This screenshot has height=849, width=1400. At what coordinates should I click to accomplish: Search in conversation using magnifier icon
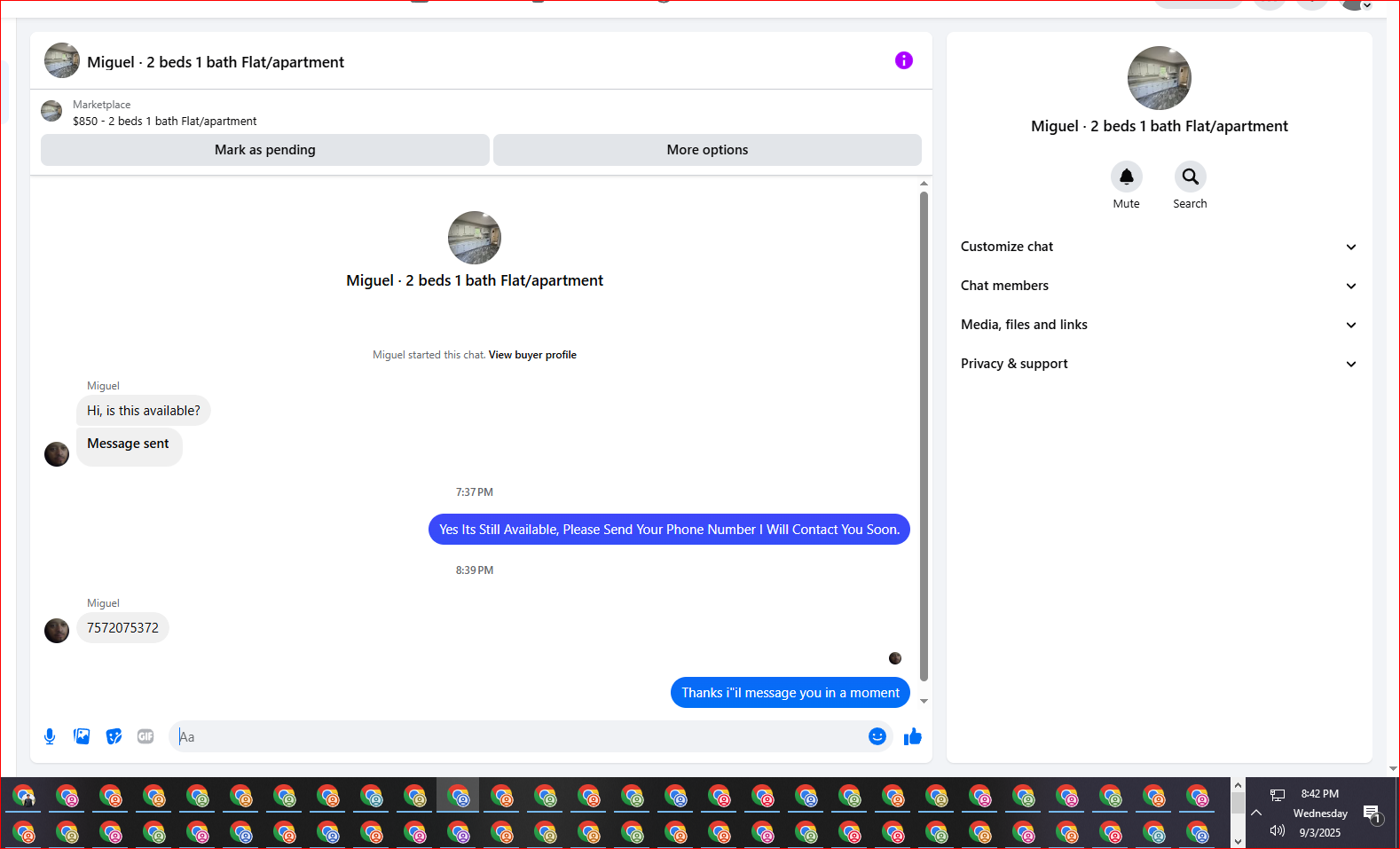(x=1191, y=177)
